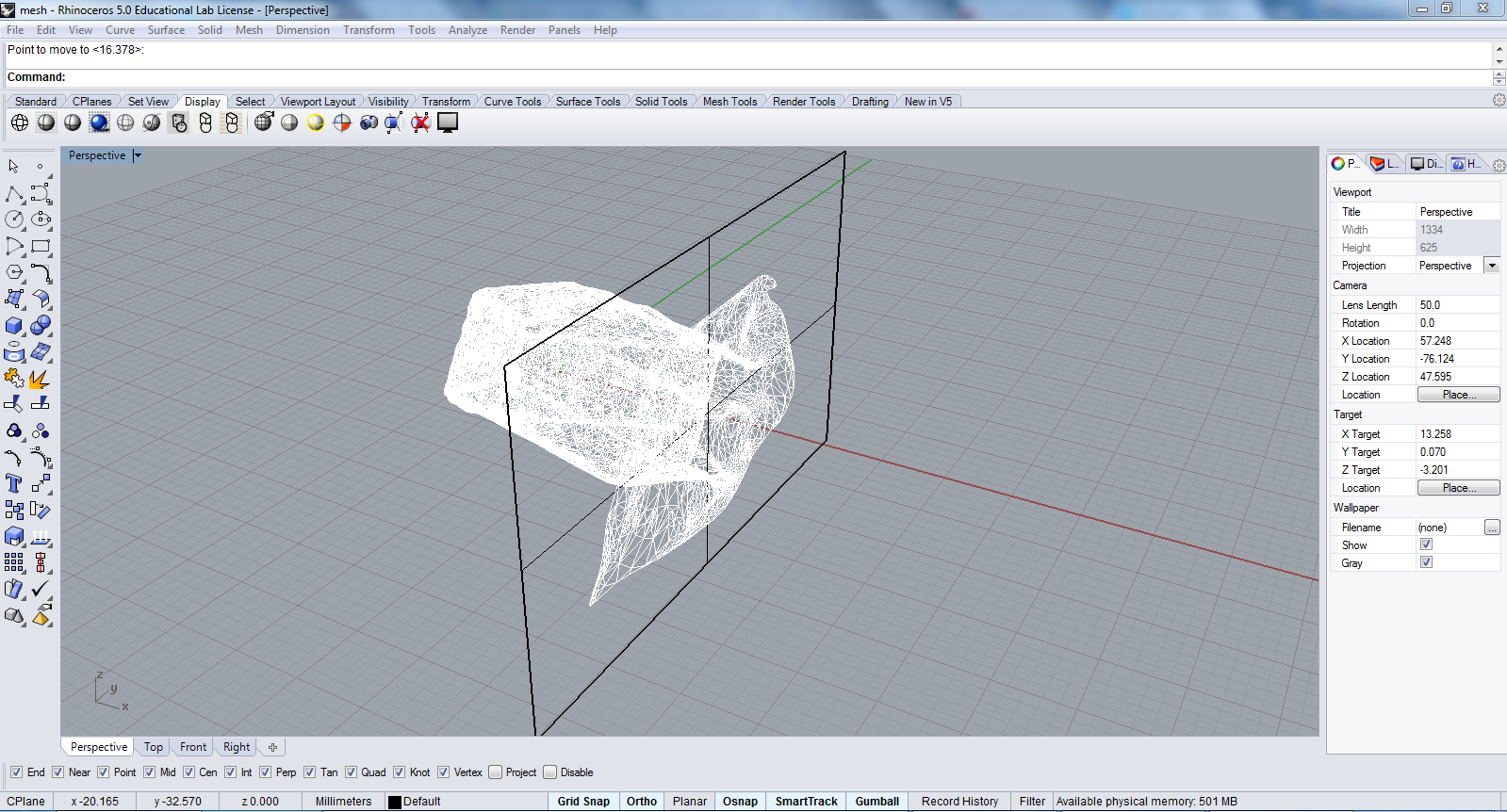The image size is (1507, 812).
Task: Click the Default layer black color swatch
Action: [x=395, y=803]
